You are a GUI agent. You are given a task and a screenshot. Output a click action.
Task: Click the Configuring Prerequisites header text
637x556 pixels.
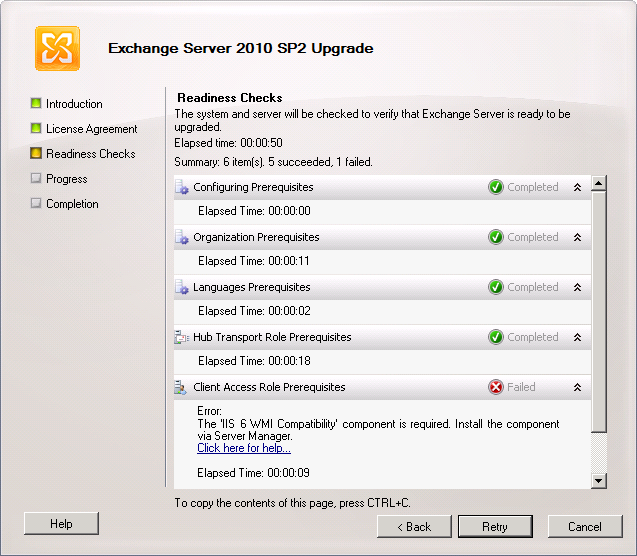point(253,187)
